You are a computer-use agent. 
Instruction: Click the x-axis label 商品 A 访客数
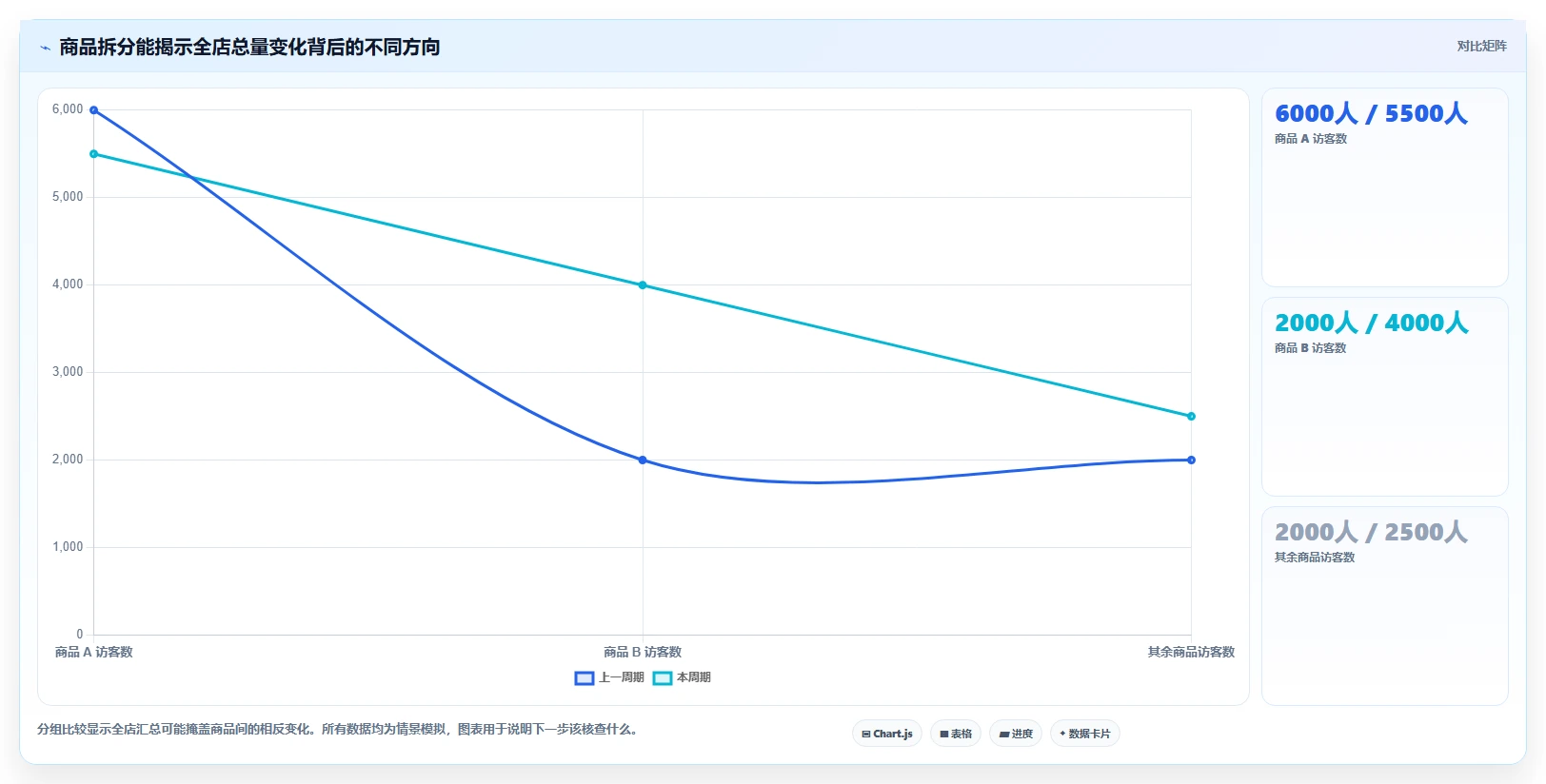pyautogui.click(x=93, y=652)
